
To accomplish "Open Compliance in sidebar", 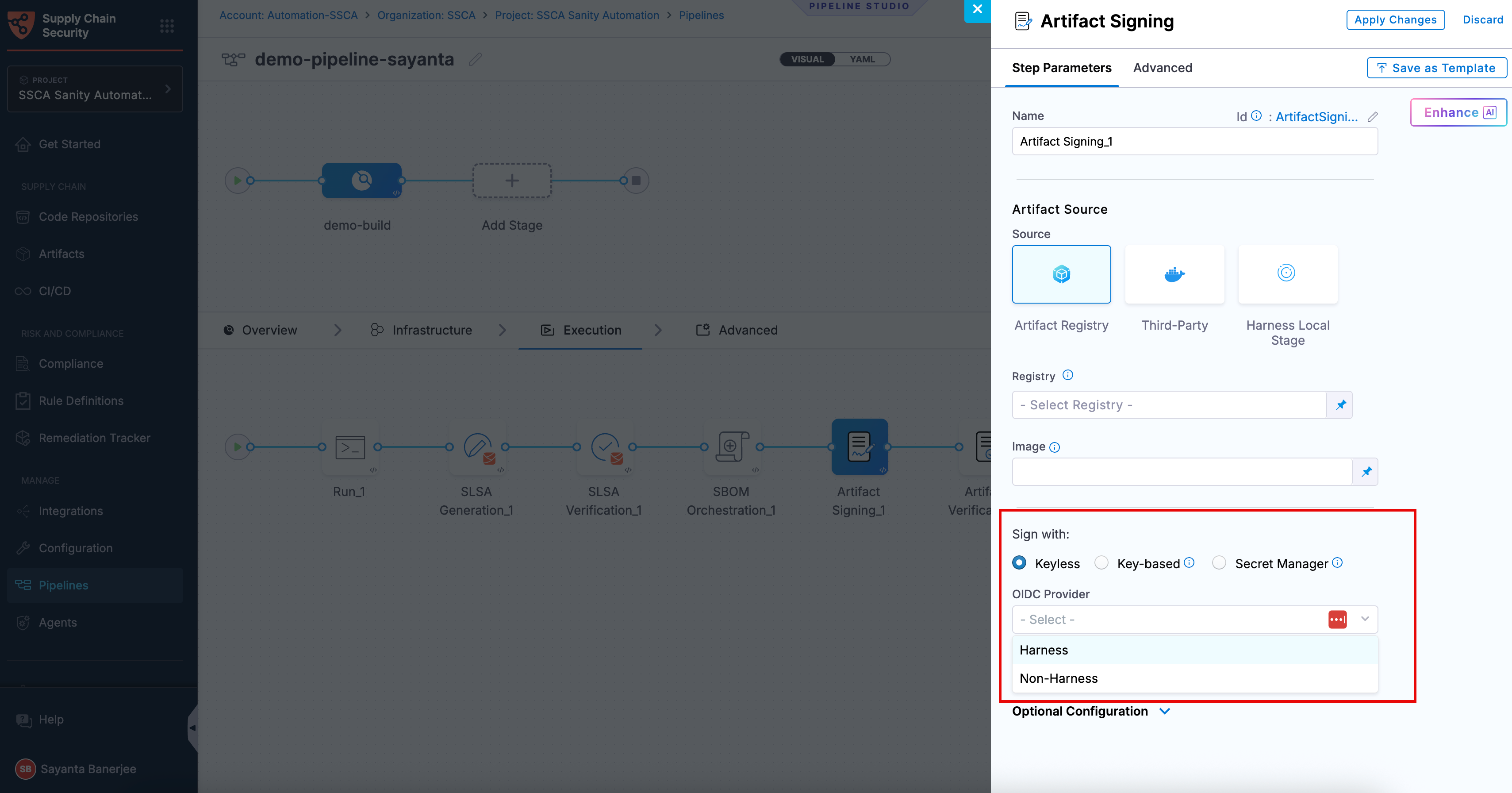I will 70,364.
